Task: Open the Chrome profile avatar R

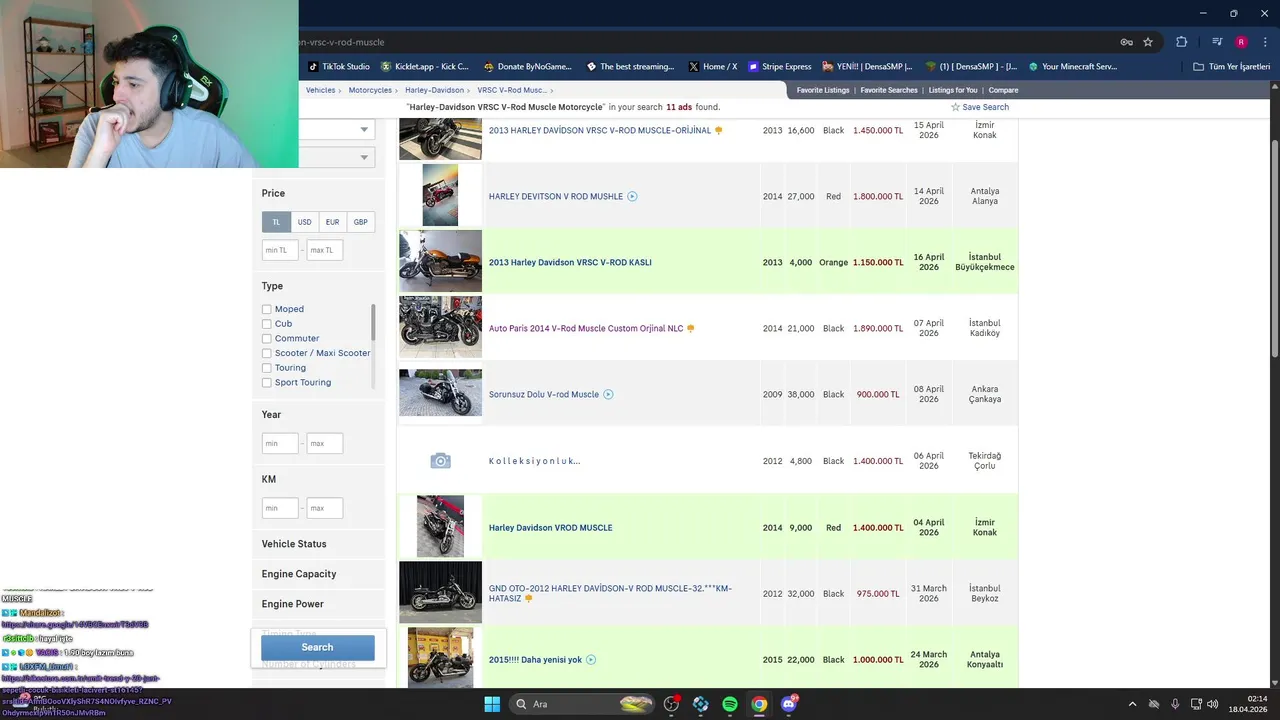Action: (1241, 42)
